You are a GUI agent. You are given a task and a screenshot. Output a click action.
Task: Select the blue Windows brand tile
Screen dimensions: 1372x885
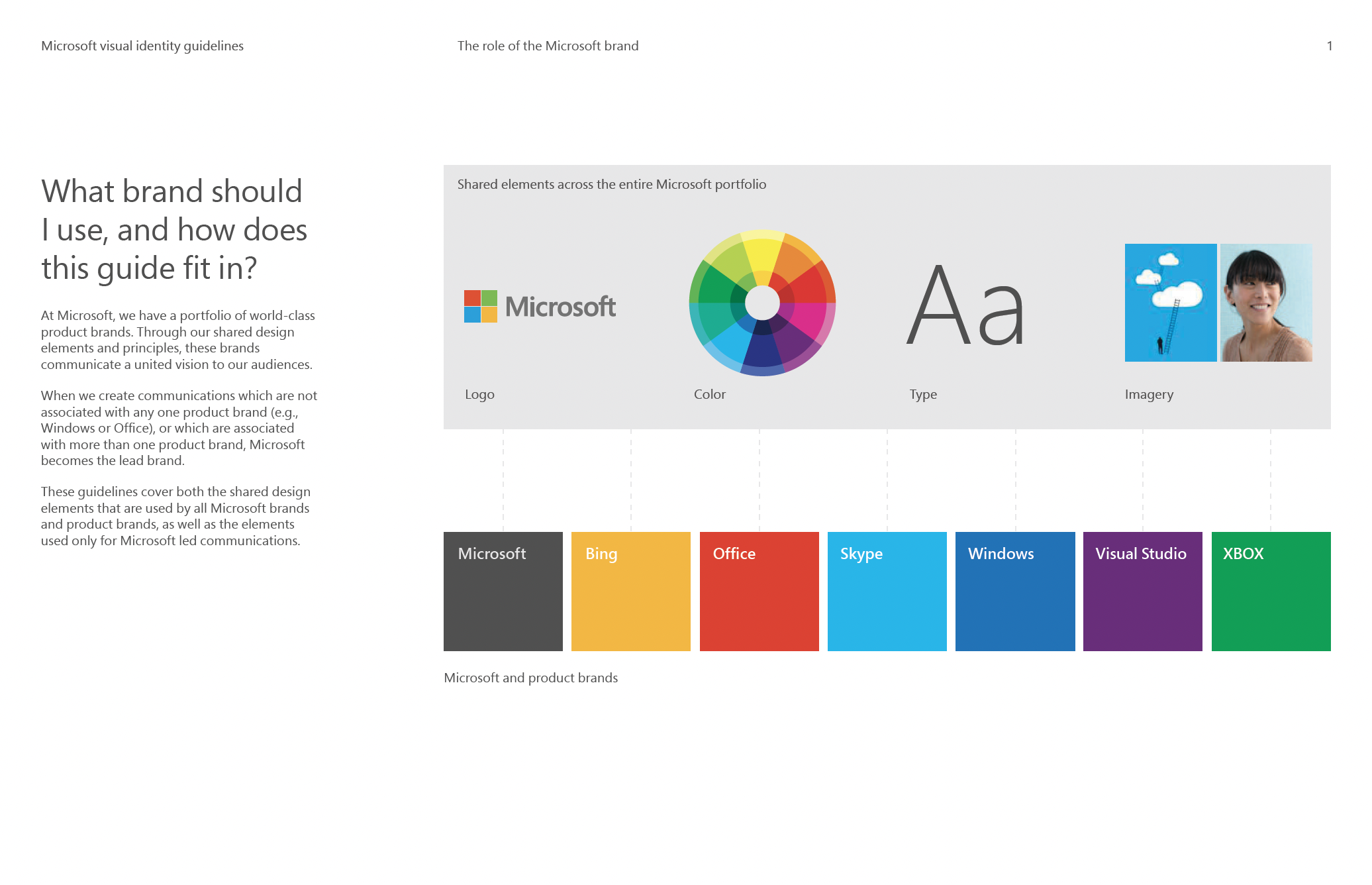(x=1015, y=592)
